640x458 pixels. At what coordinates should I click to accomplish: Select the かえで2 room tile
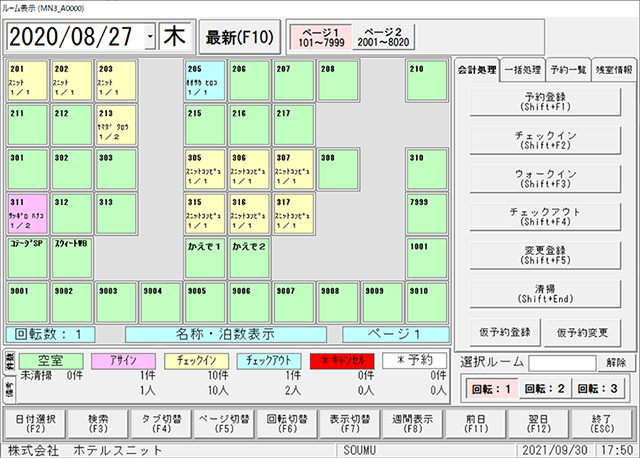coord(249,258)
